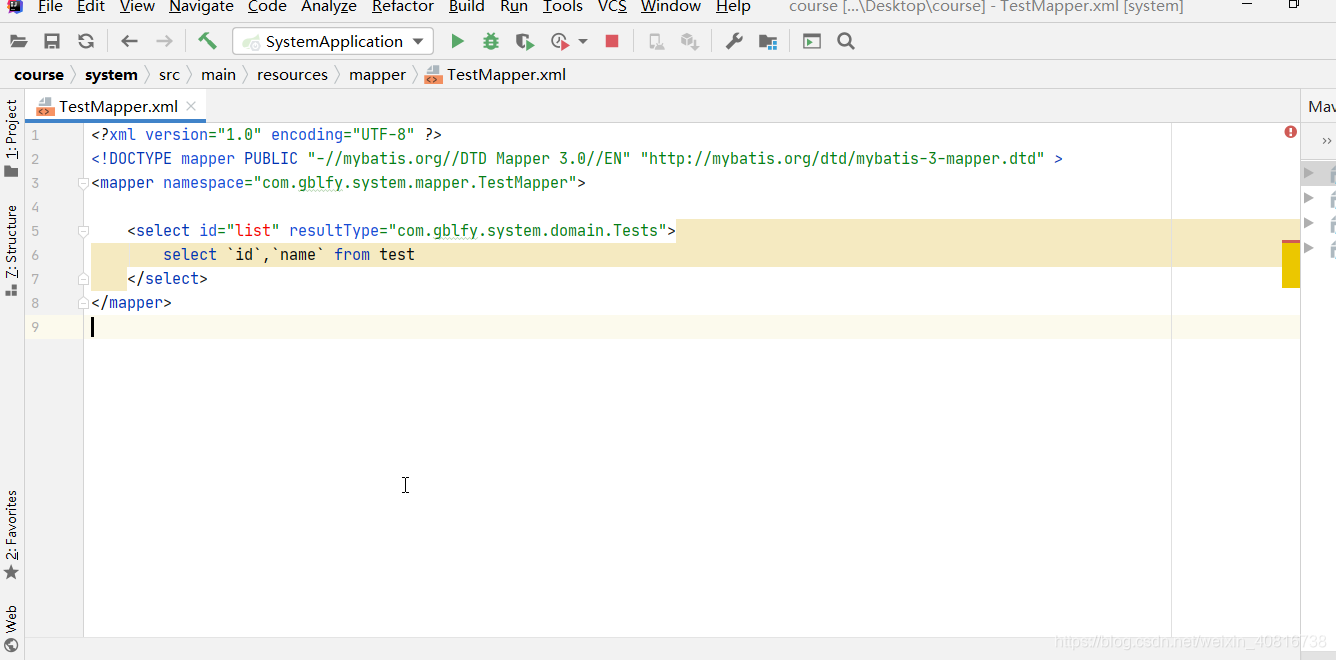The width and height of the screenshot is (1336, 660).
Task: Click the closing select fold marker on line 7
Action: (x=83, y=279)
